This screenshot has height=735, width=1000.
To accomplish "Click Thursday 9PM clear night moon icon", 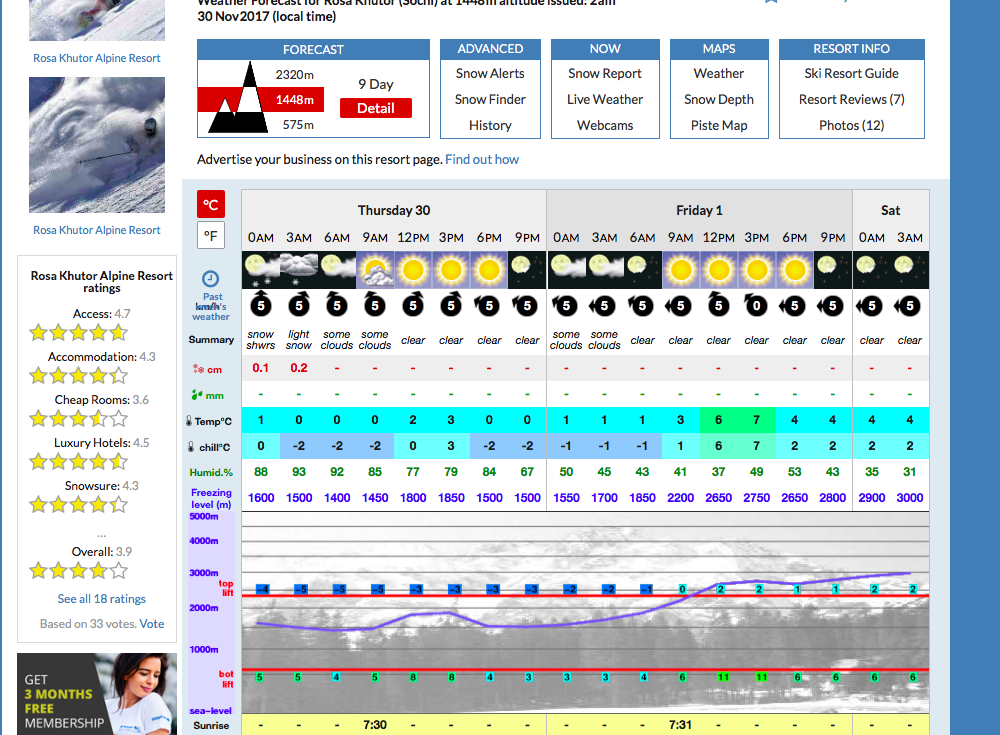I will [x=527, y=270].
